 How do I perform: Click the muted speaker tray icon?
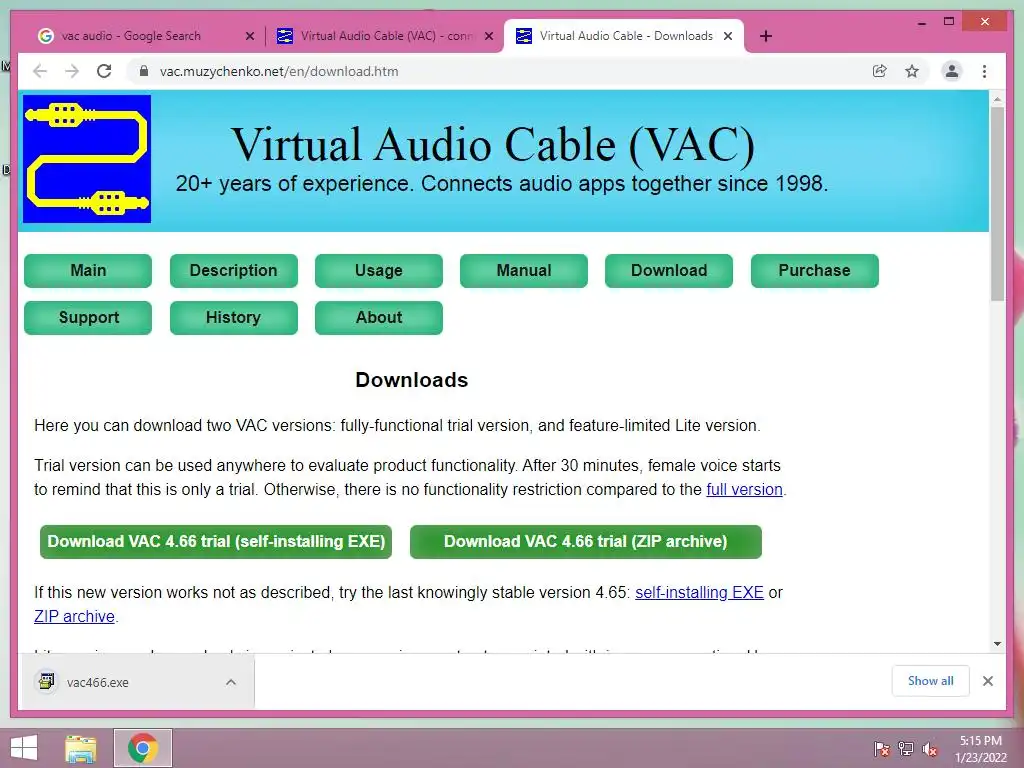[930, 749]
